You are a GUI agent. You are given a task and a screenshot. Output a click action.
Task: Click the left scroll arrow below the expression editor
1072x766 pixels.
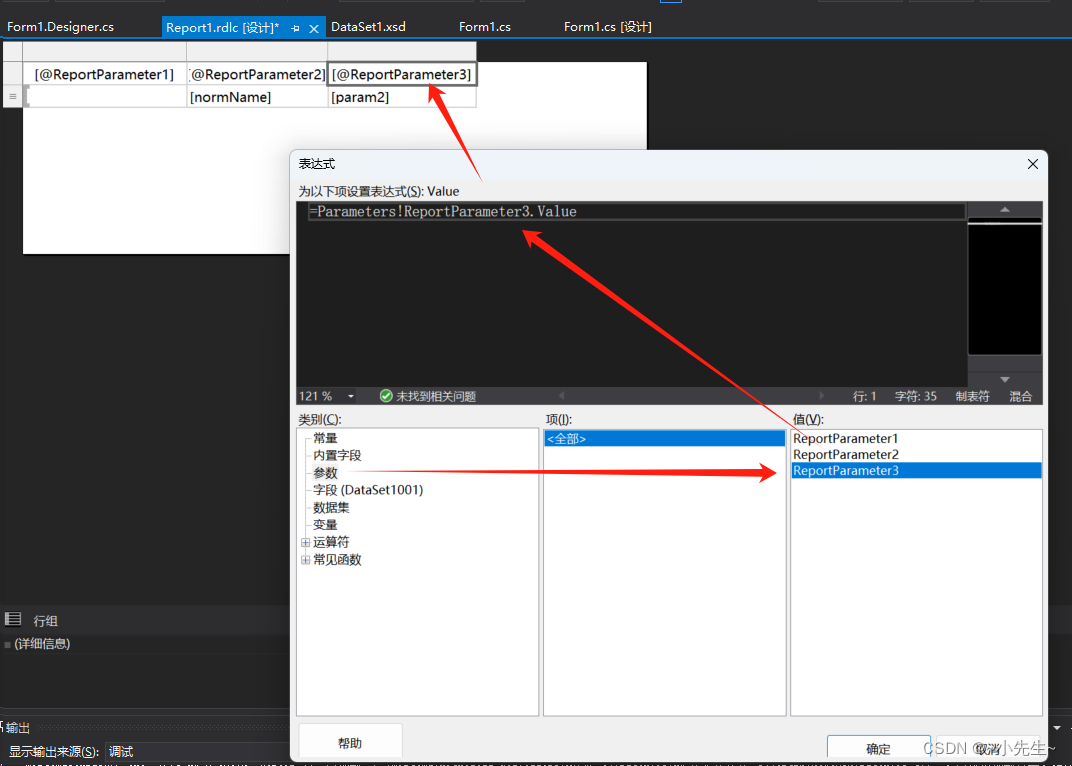click(x=560, y=395)
